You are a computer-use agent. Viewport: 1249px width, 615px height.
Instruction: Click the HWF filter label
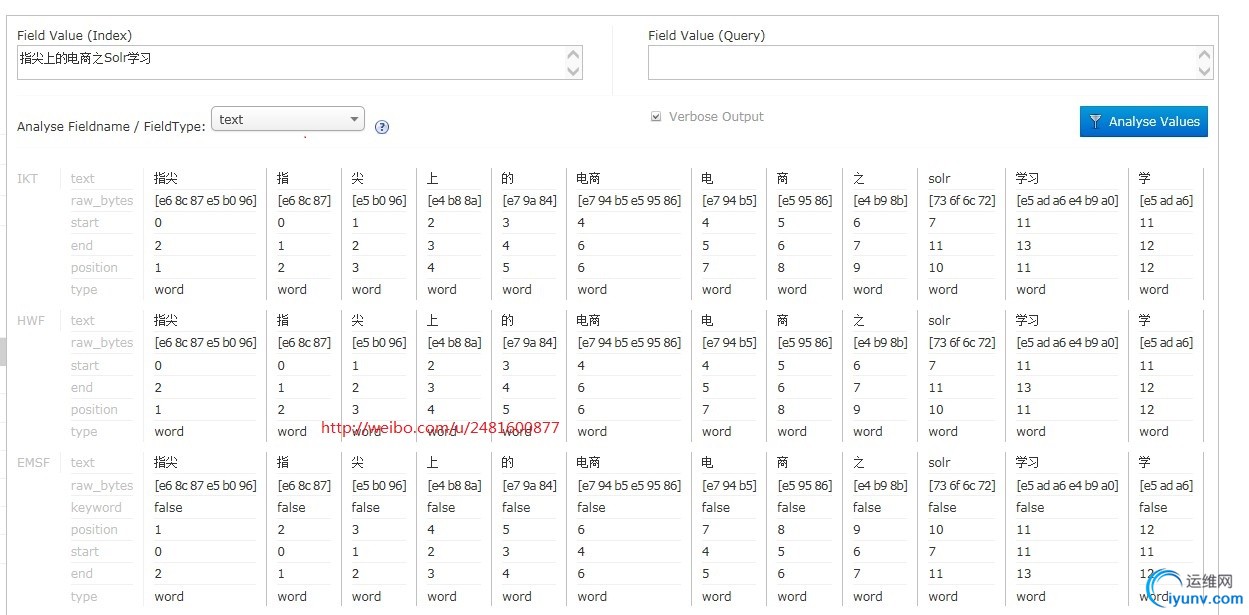pos(31,321)
